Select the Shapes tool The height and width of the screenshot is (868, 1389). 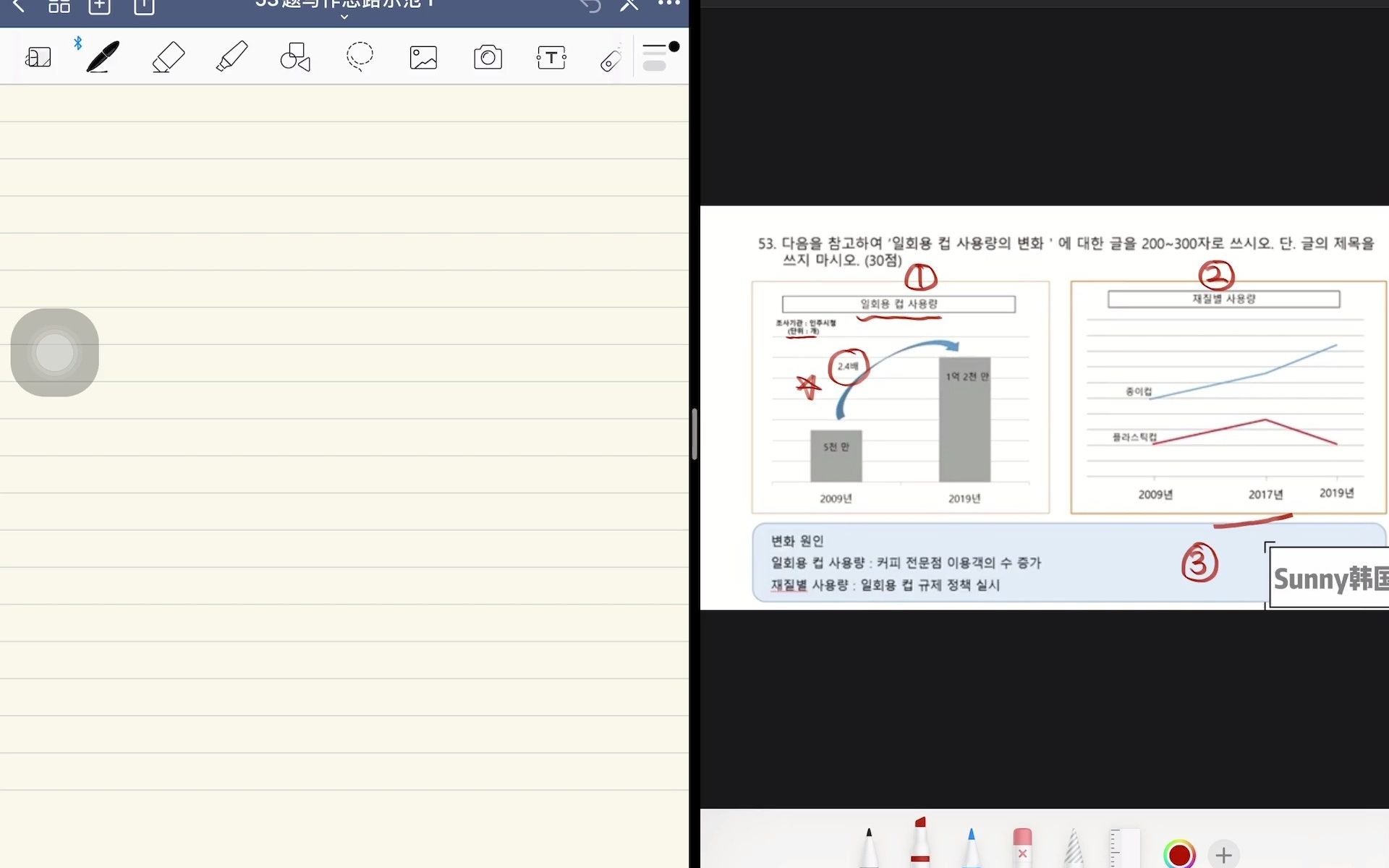pos(295,56)
